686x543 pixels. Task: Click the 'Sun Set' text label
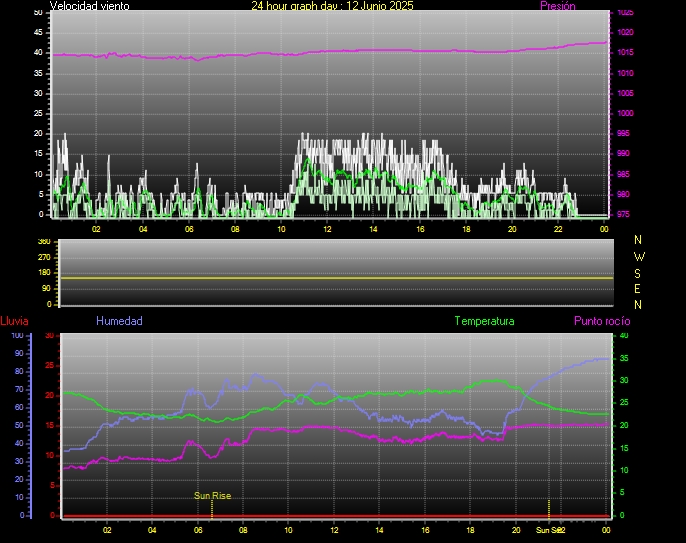[x=548, y=530]
